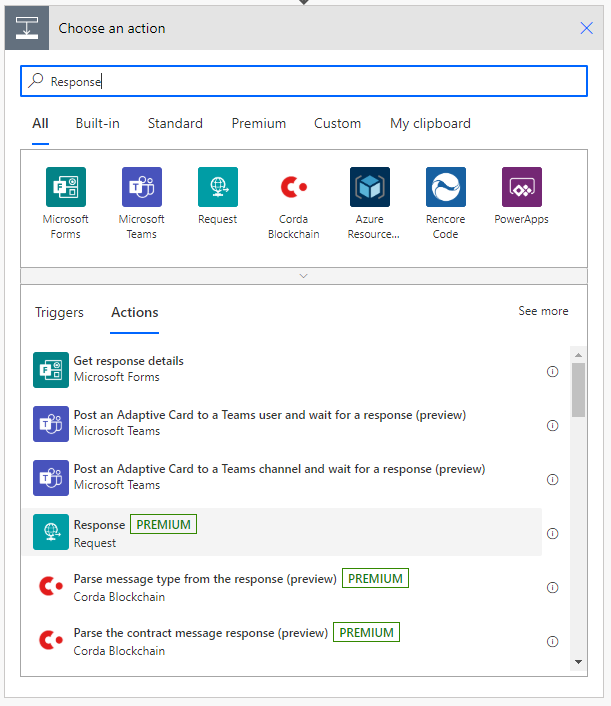This screenshot has height=706, width=611.
Task: Click the scrollbar up arrow
Action: pyautogui.click(x=579, y=355)
